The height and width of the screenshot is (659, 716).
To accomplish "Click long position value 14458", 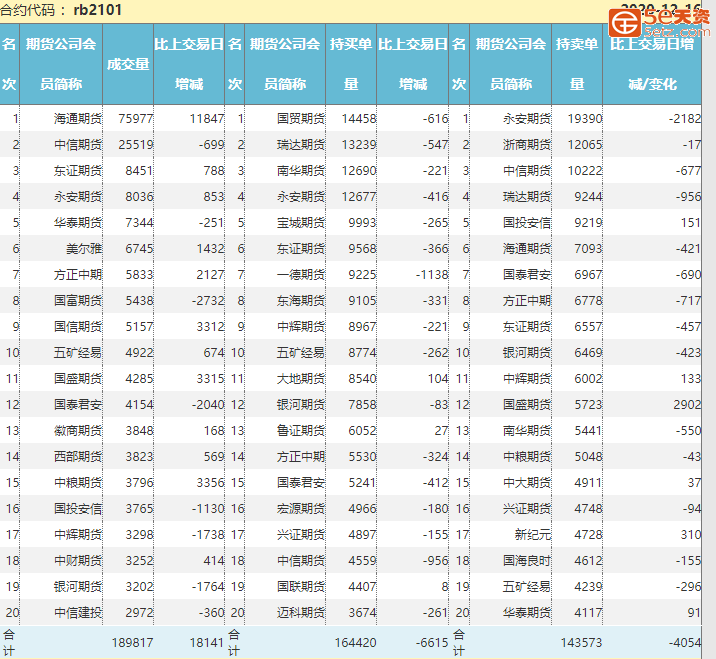I will (359, 119).
